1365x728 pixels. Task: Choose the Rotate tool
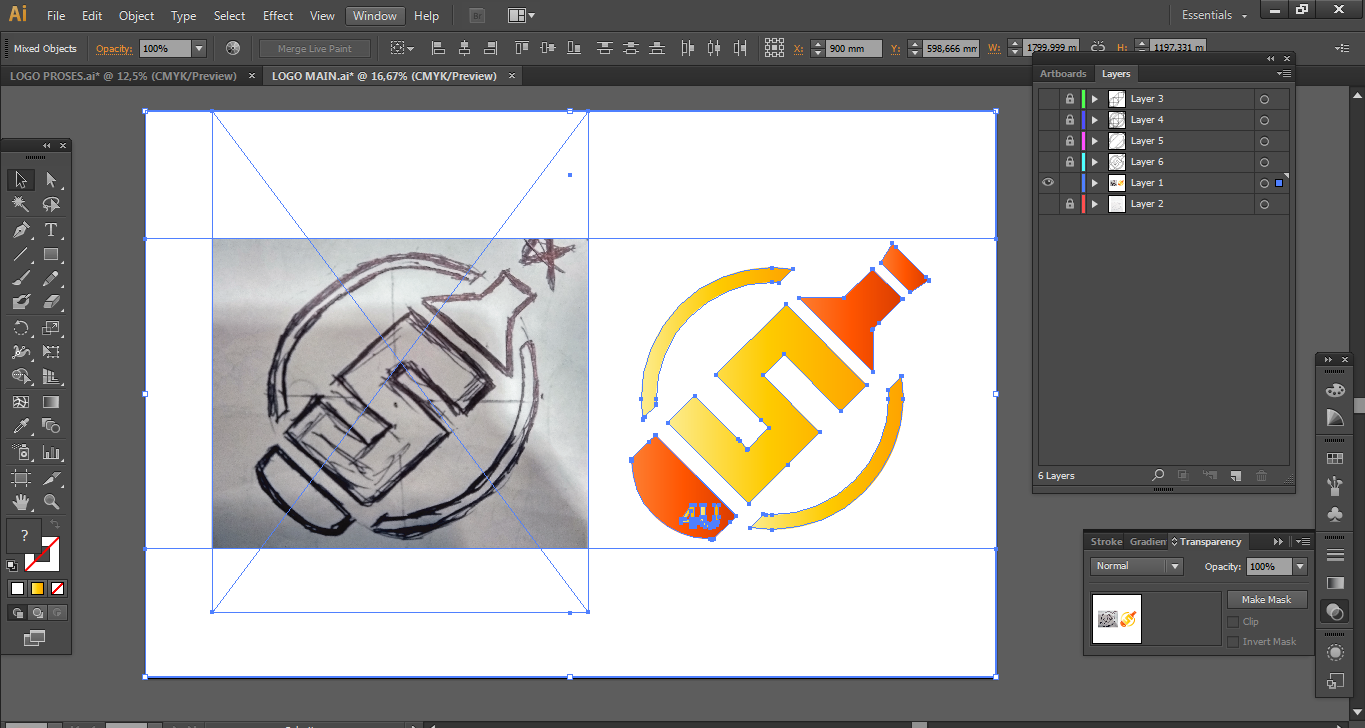(x=20, y=328)
